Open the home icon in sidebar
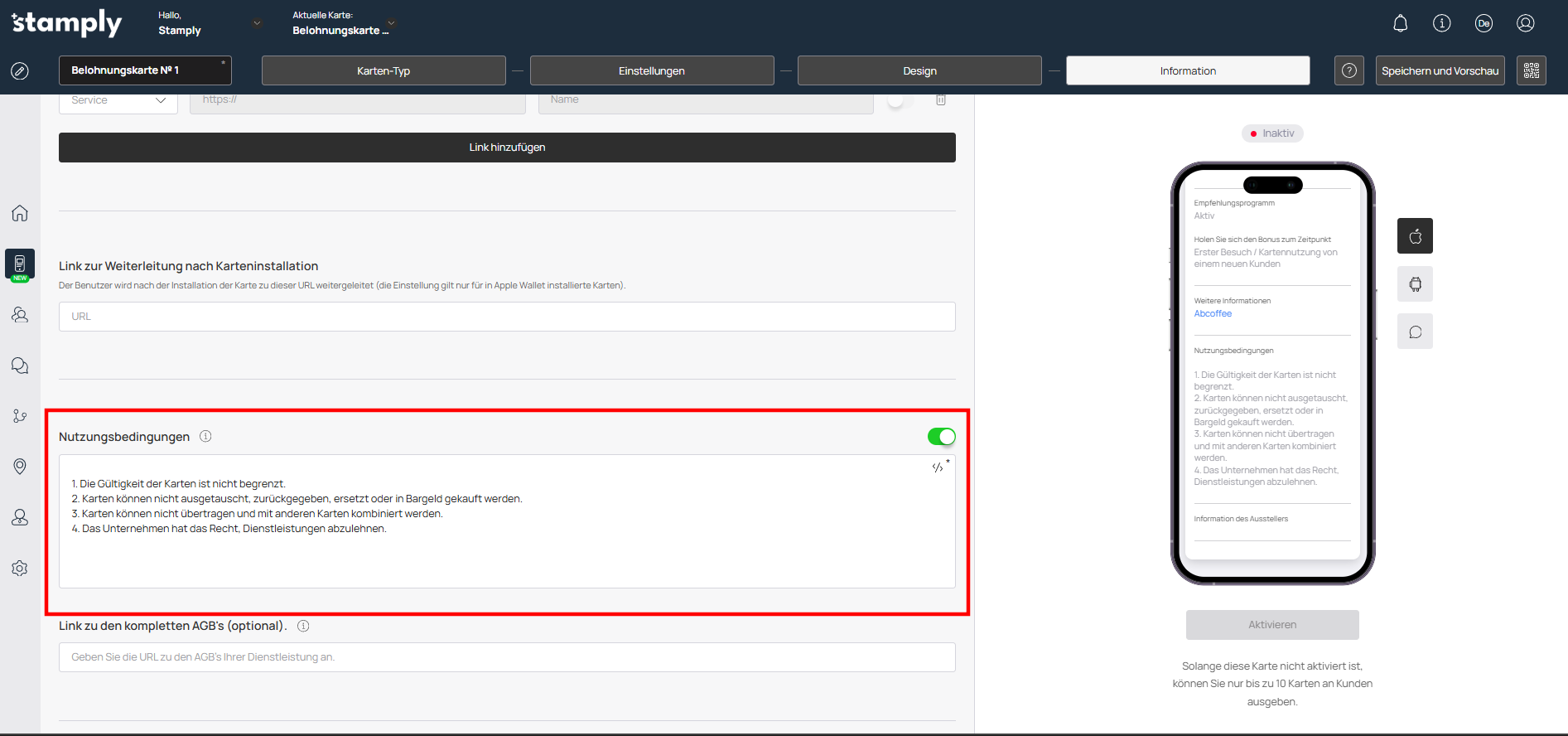This screenshot has height=736, width=1568. pos(20,213)
